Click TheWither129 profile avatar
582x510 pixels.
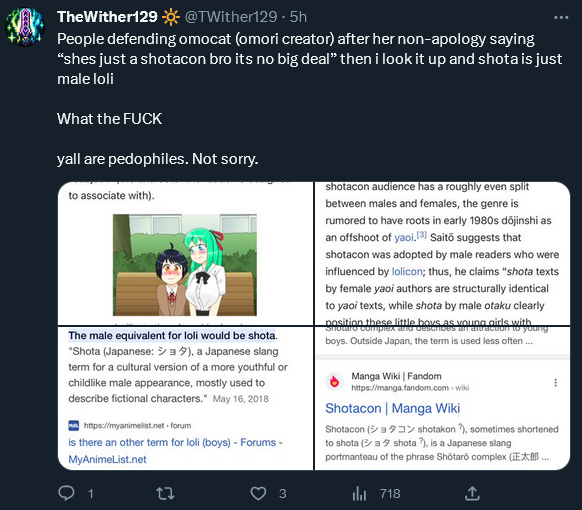pyautogui.click(x=24, y=27)
